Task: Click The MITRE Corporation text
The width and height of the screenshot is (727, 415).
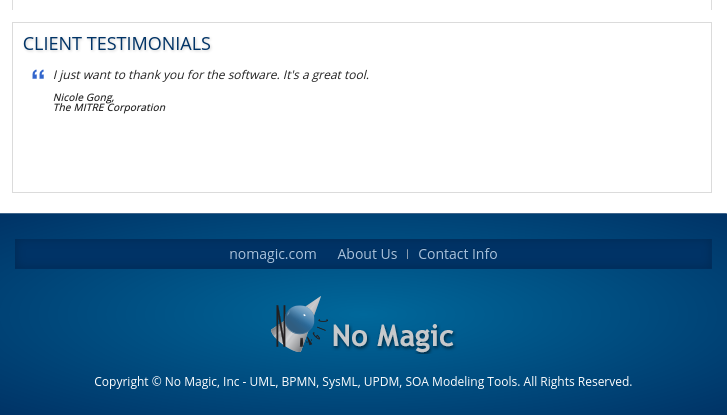Action: coord(109,107)
